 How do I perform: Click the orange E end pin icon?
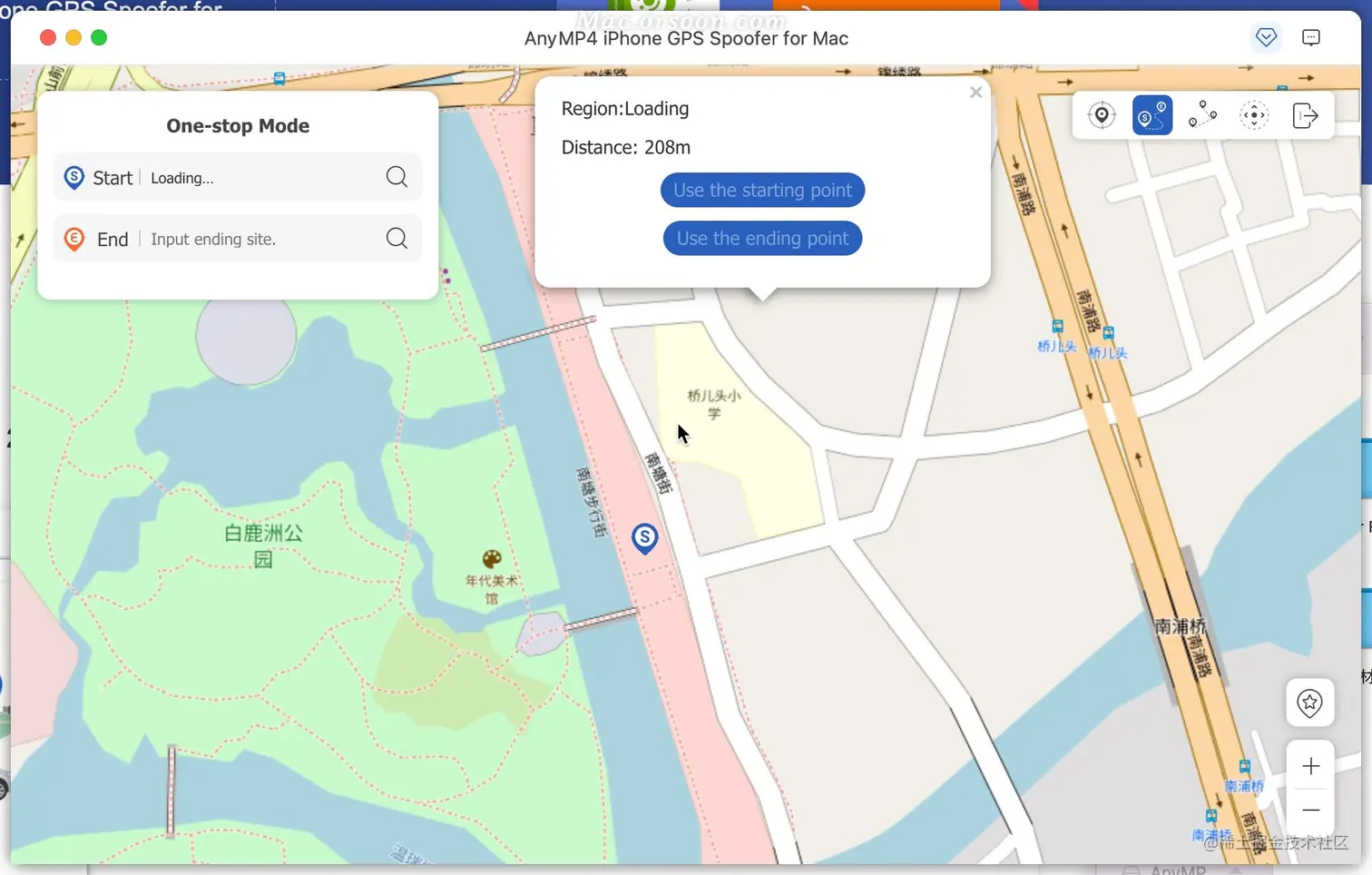pos(74,239)
